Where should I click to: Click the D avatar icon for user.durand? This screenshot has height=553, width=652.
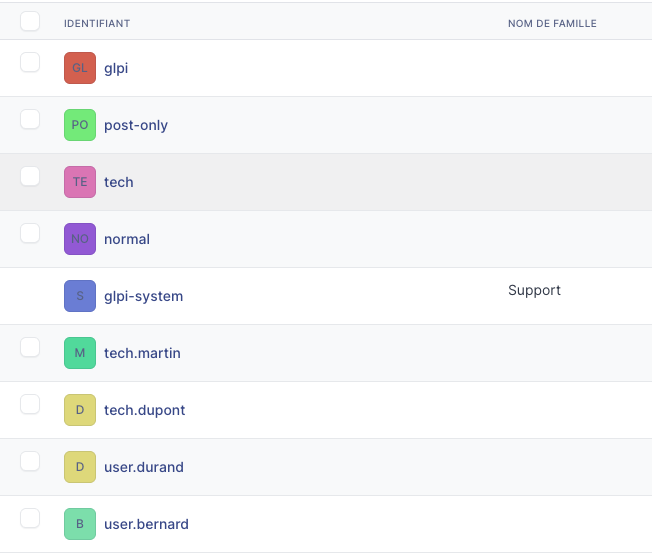(80, 467)
